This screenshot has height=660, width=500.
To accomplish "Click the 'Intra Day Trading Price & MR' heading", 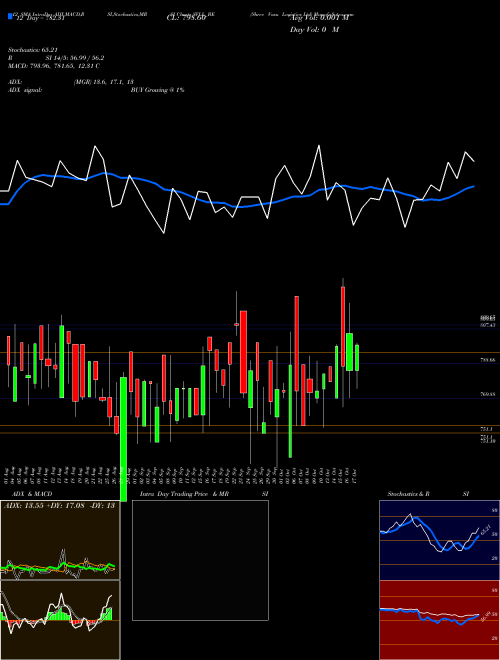I will pos(184,494).
